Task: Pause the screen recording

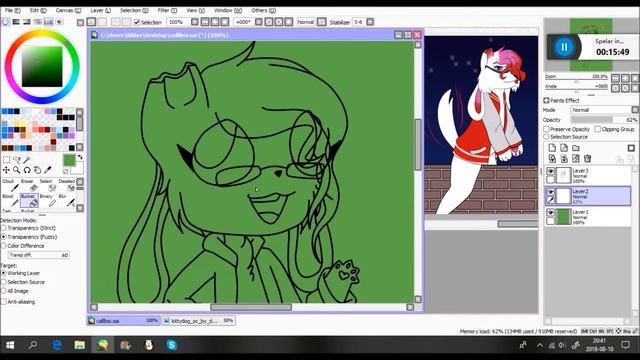Action: (x=564, y=47)
